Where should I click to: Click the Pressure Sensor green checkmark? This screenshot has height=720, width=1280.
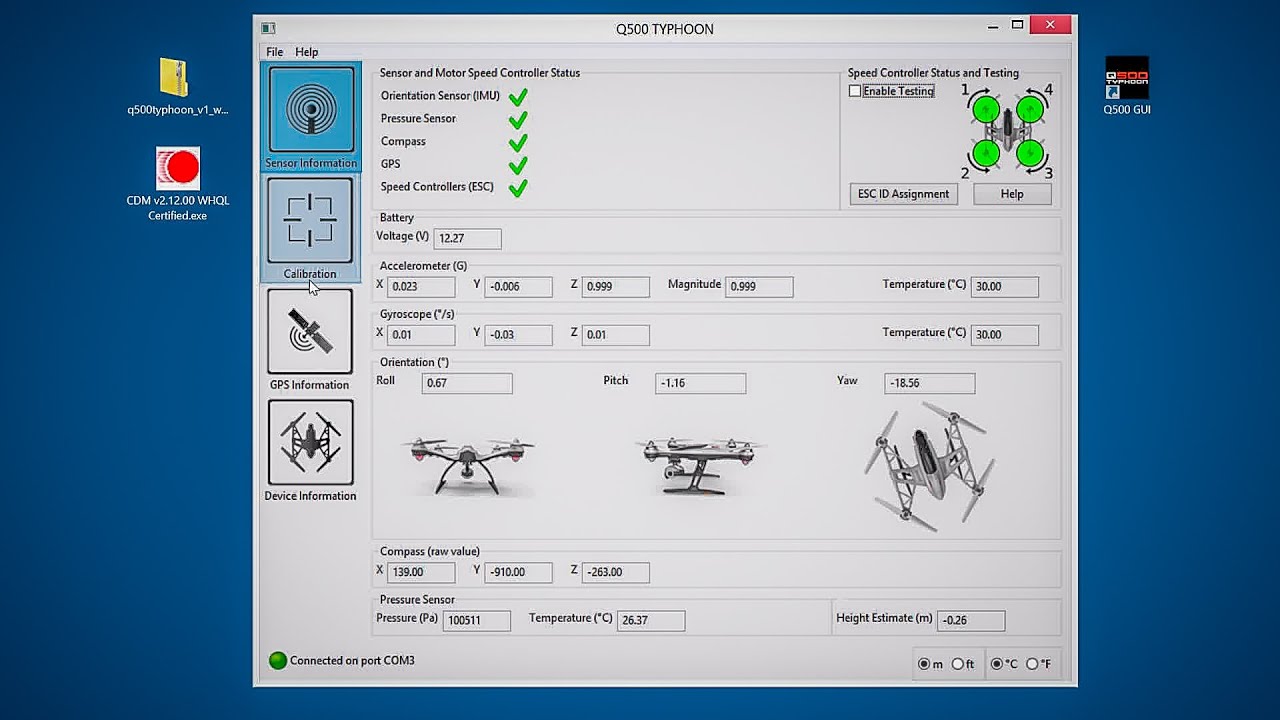click(518, 120)
